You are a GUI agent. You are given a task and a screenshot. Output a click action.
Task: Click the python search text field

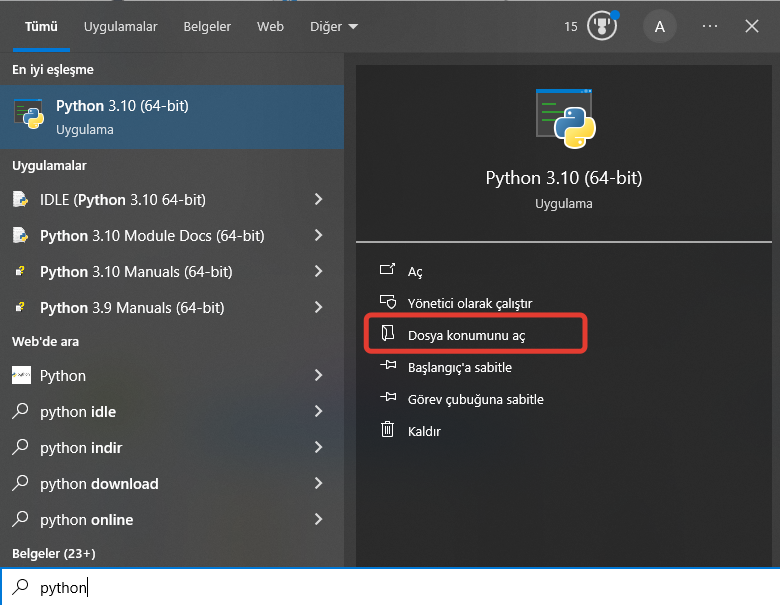point(400,587)
